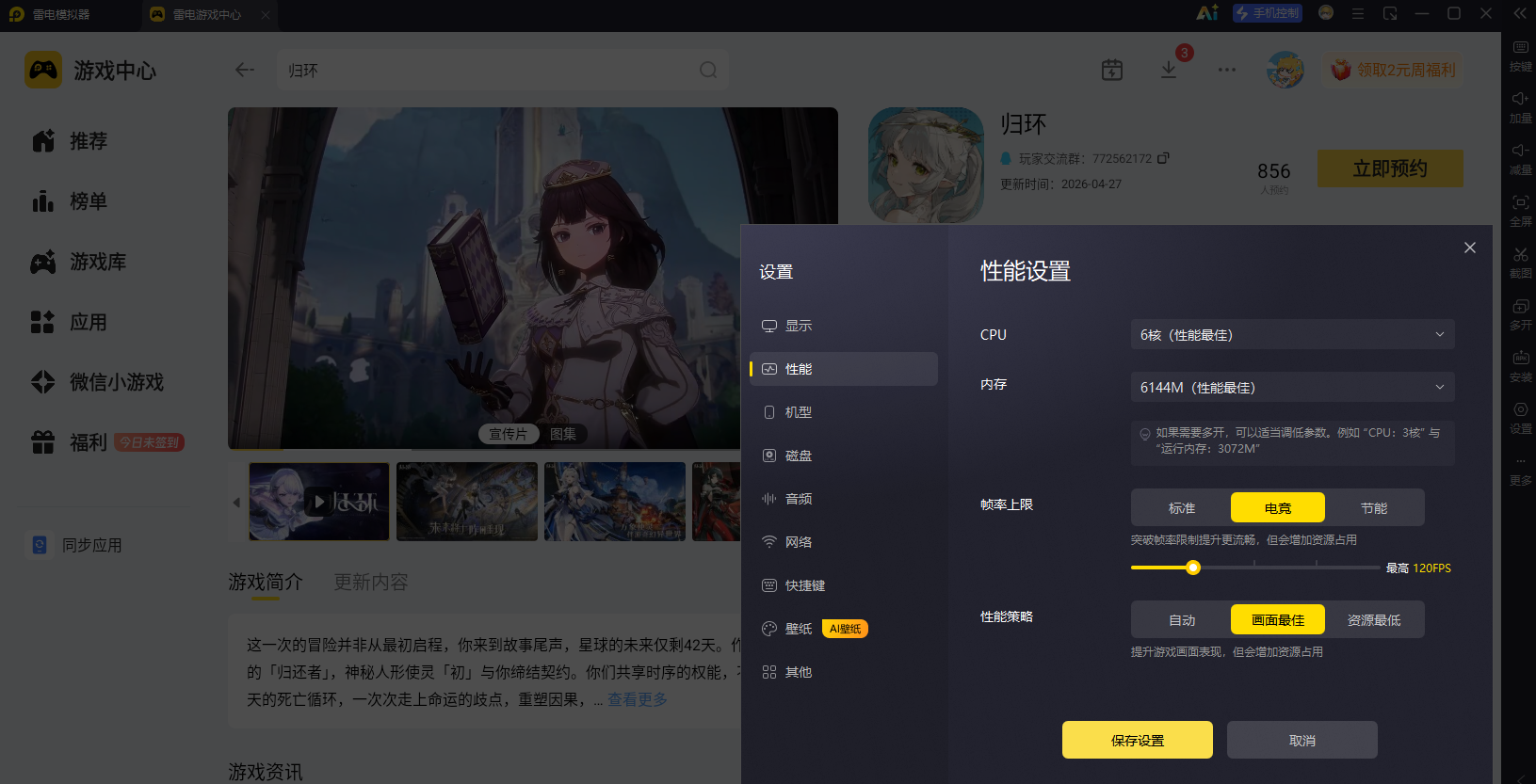This screenshot has width=1536, height=784.
Task: Show 更多 tools in right sidebar
Action: coord(1520,470)
